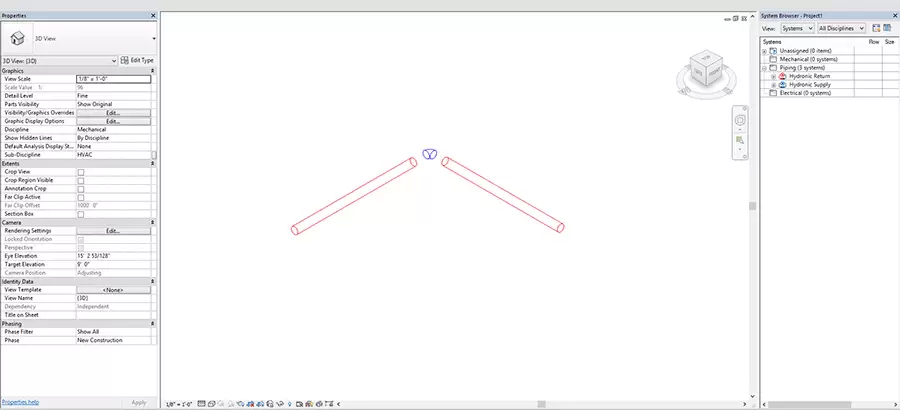Viewport: 900px width, 410px height.
Task: Open All Disciplines filter dropdown
Action: (x=841, y=28)
